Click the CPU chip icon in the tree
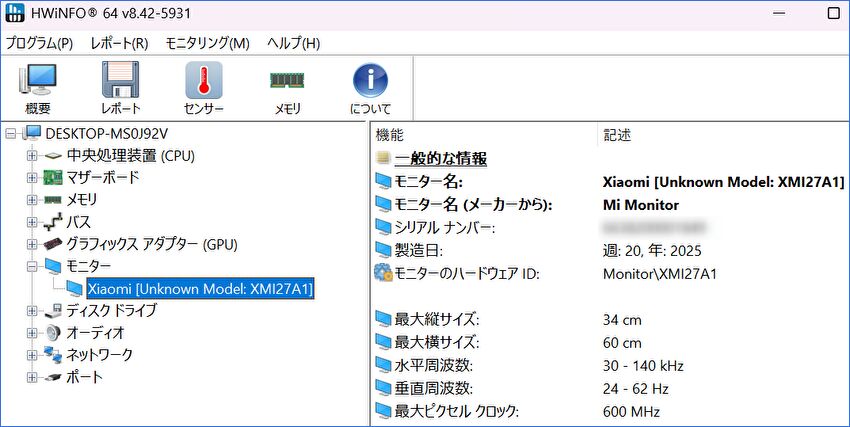Viewport: 850px width, 427px height. (53, 156)
